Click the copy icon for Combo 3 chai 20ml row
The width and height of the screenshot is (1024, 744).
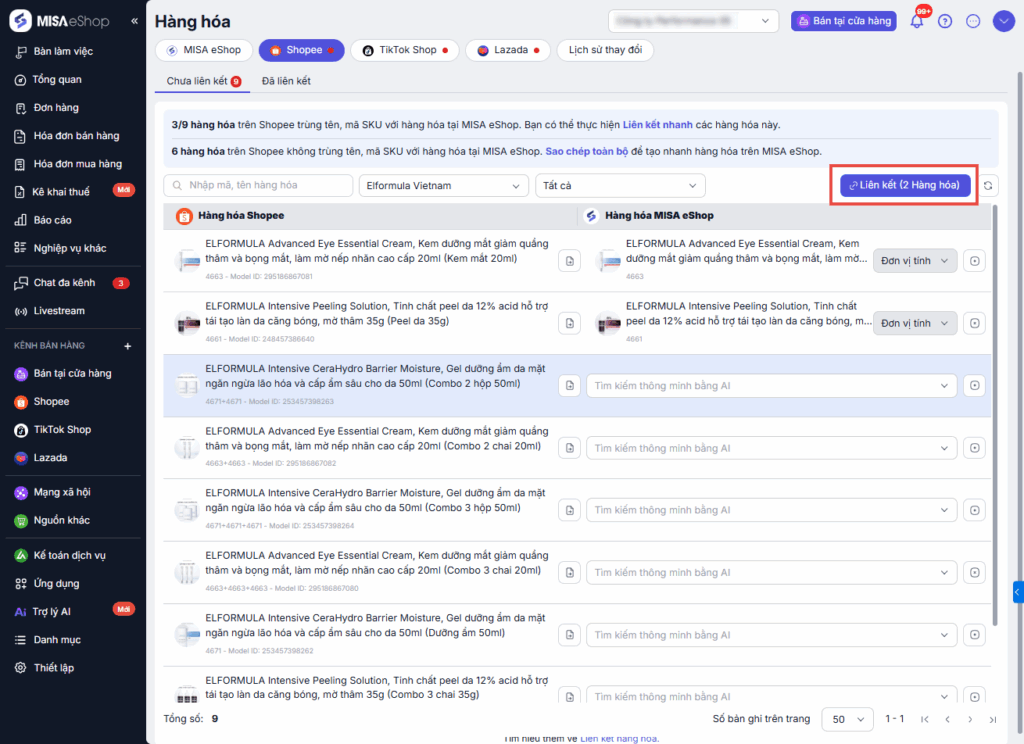(x=569, y=572)
